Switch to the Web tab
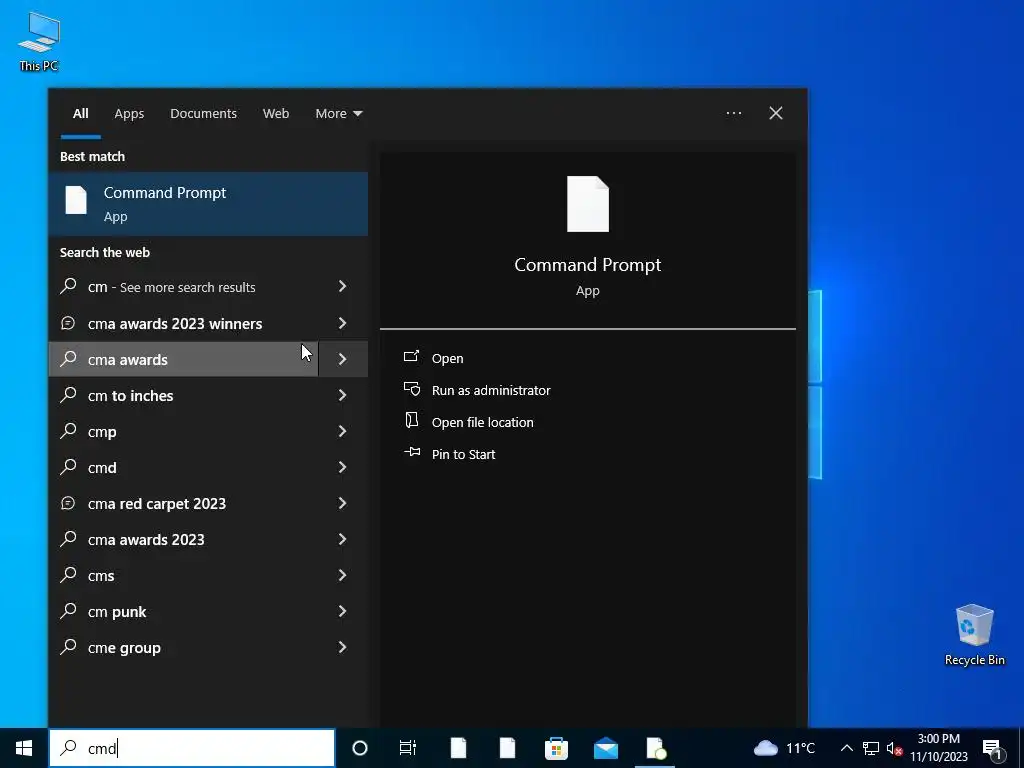Screen dimensions: 1024x768 click(276, 114)
